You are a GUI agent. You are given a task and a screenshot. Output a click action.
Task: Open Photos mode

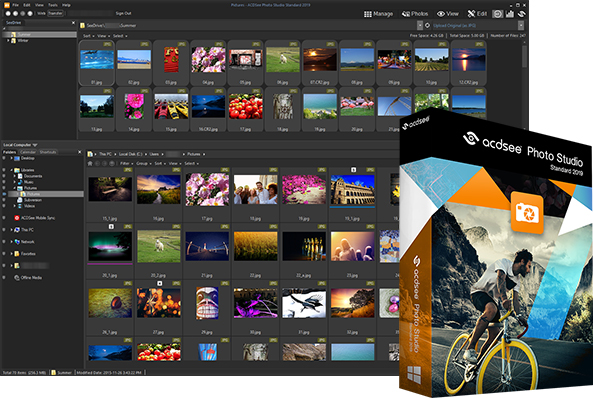coord(415,14)
